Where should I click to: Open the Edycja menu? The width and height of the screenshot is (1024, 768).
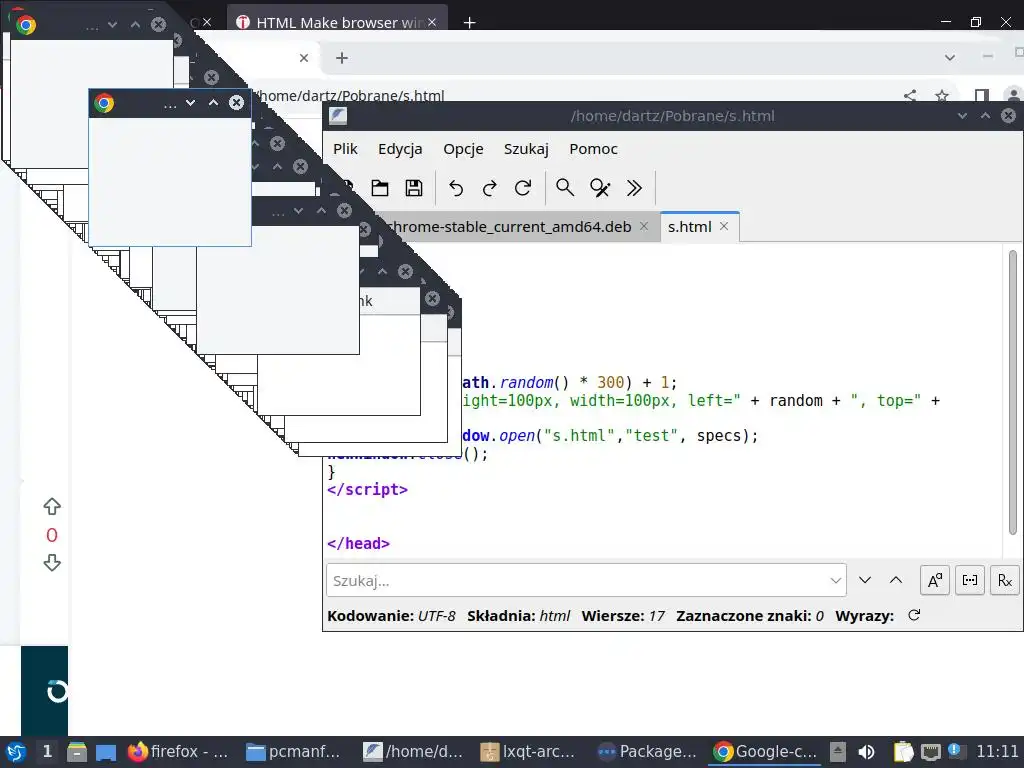tap(400, 149)
